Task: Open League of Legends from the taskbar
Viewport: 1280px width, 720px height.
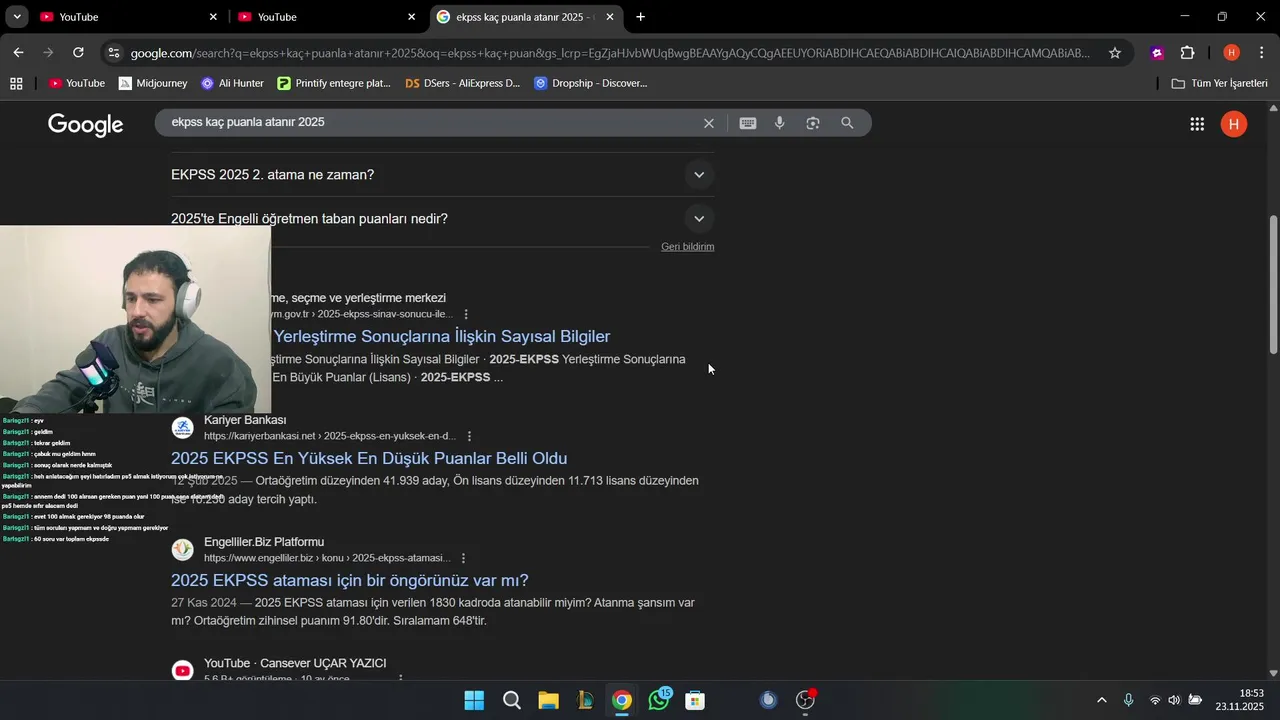Action: [x=585, y=700]
